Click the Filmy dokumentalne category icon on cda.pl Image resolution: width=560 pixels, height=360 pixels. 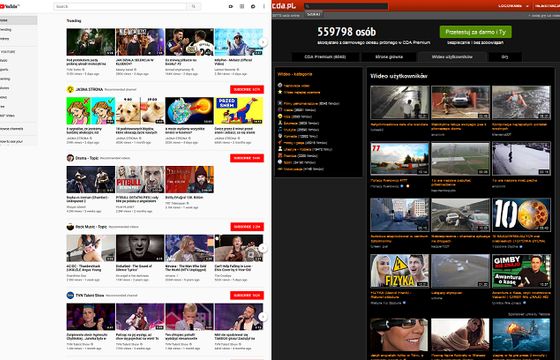click(x=280, y=103)
